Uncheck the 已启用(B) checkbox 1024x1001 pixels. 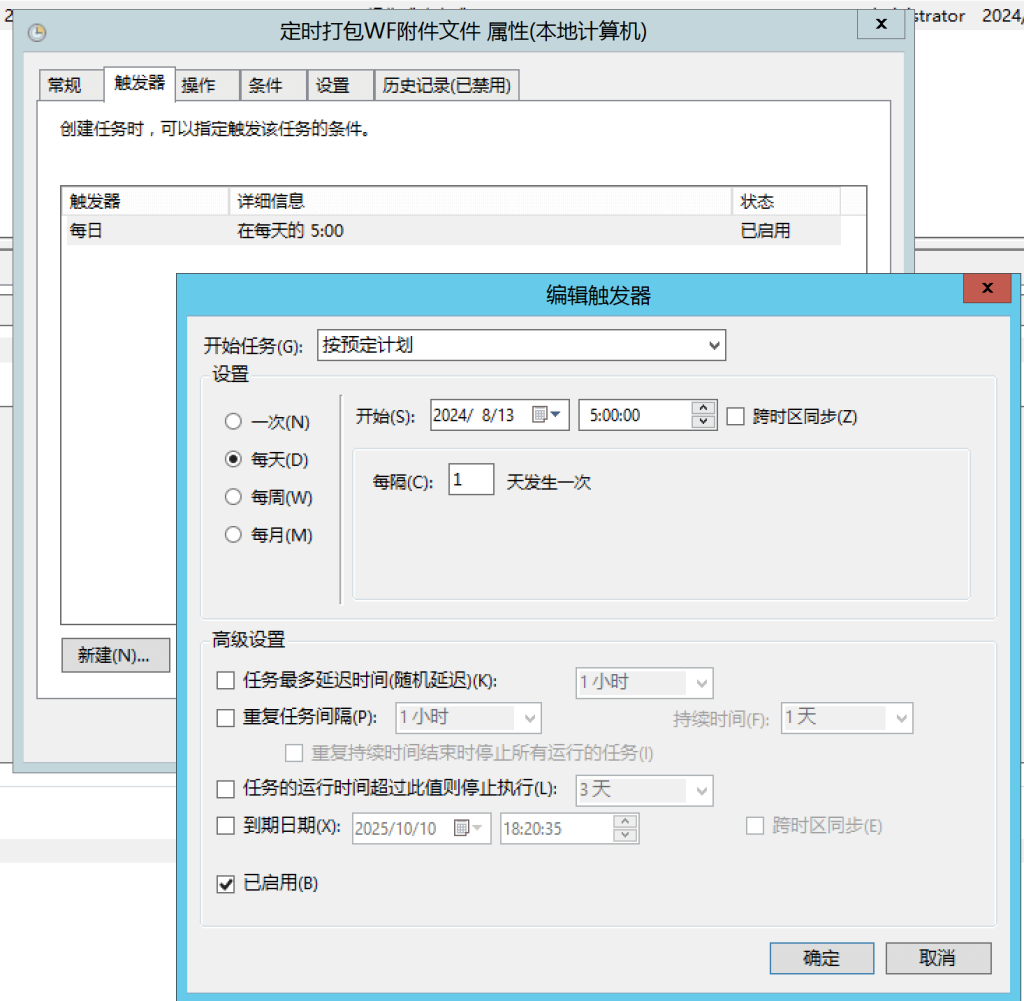point(225,884)
